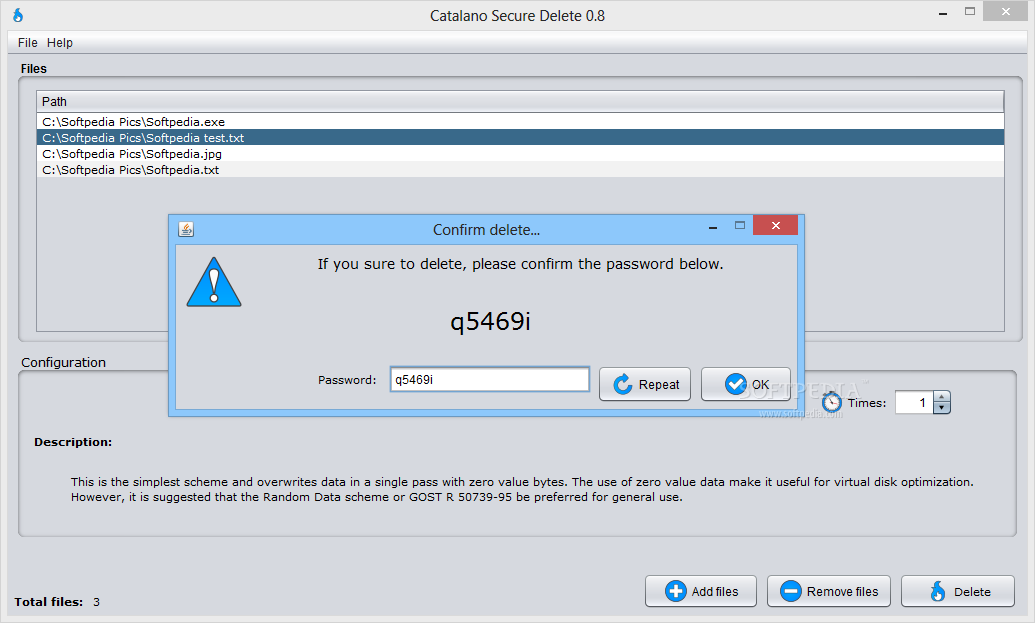This screenshot has width=1035, height=623.
Task: Maximize the Catalano Secure Delete window
Action: click(970, 11)
